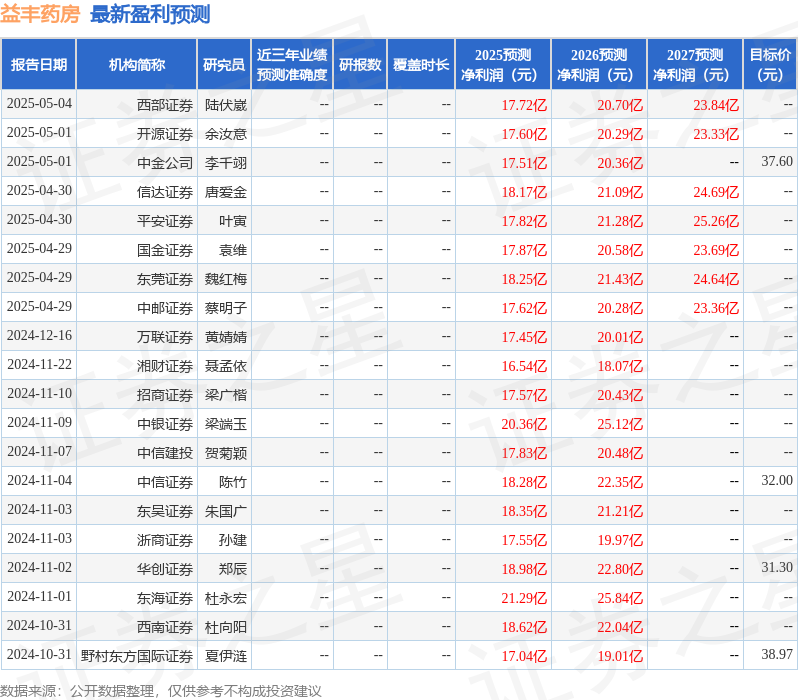Viewport: 798px width, 700px height.
Task: Click the 目标价 column header
Action: click(x=770, y=65)
